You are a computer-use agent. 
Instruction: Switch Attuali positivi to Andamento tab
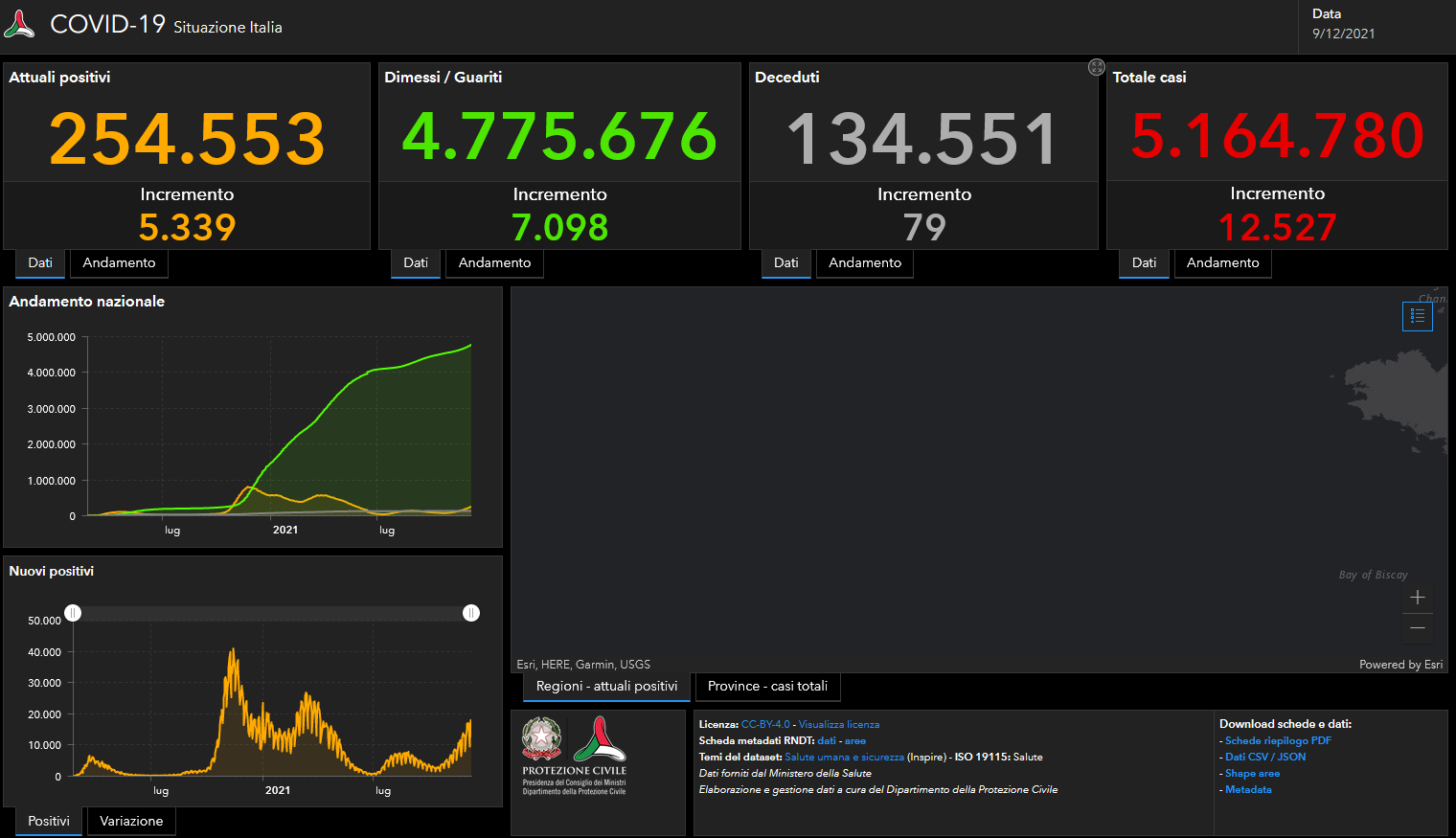(x=119, y=263)
